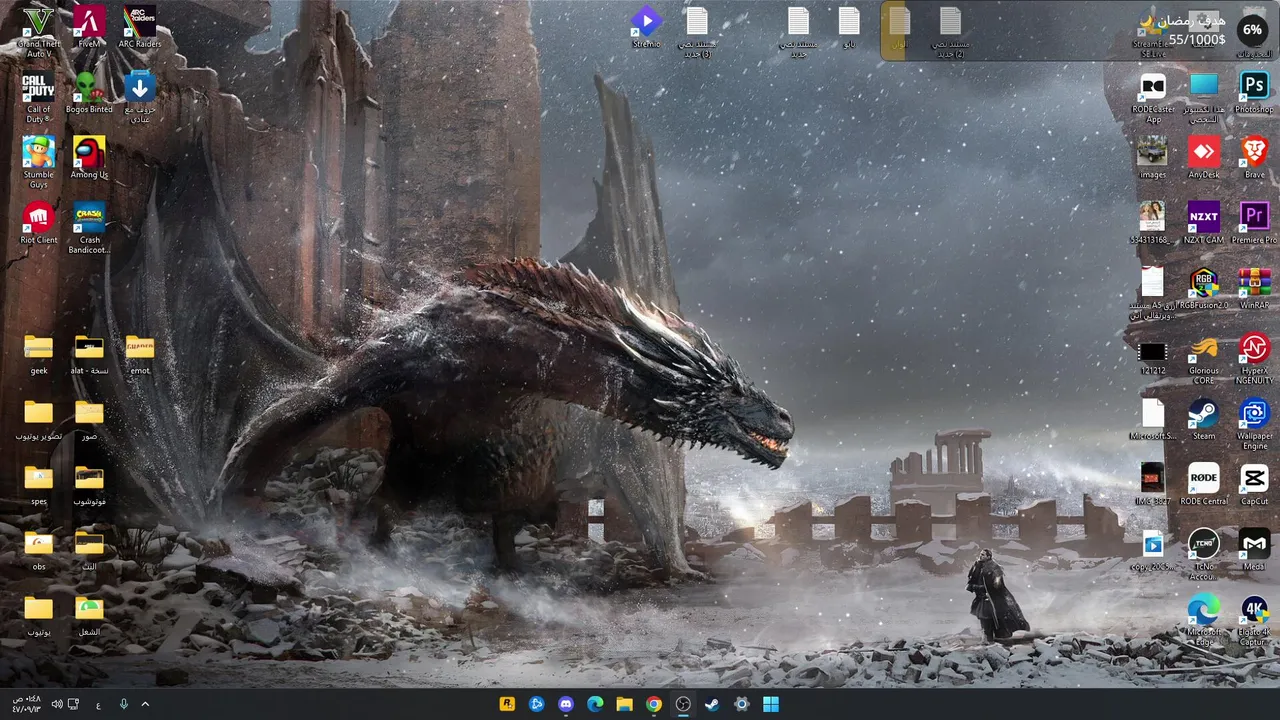This screenshot has height=720, width=1280.
Task: Open the Among Us shortcut
Action: tap(89, 158)
